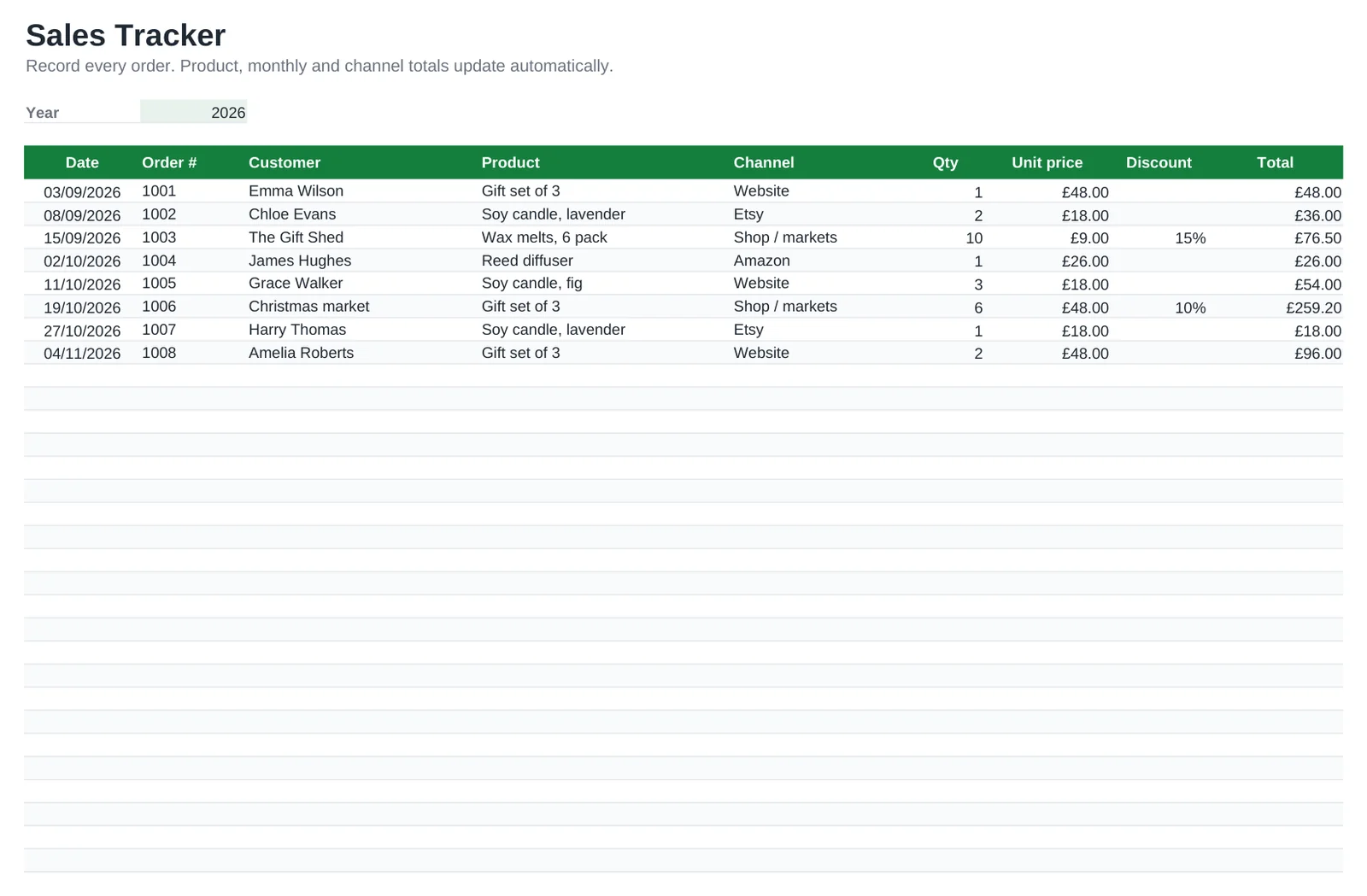
Task: Click the Reed diffuser product cell
Action: click(x=527, y=261)
